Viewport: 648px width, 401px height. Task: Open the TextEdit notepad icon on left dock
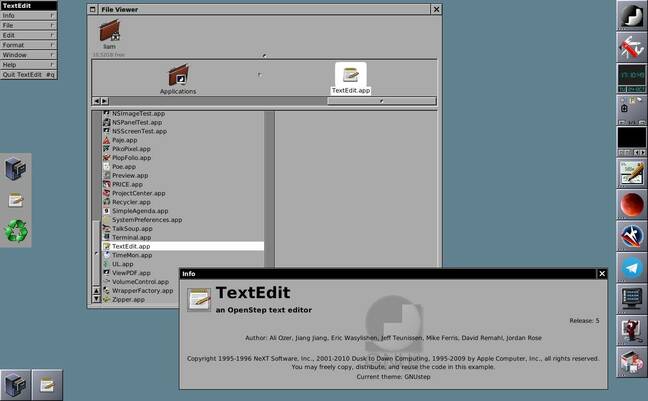coord(16,200)
